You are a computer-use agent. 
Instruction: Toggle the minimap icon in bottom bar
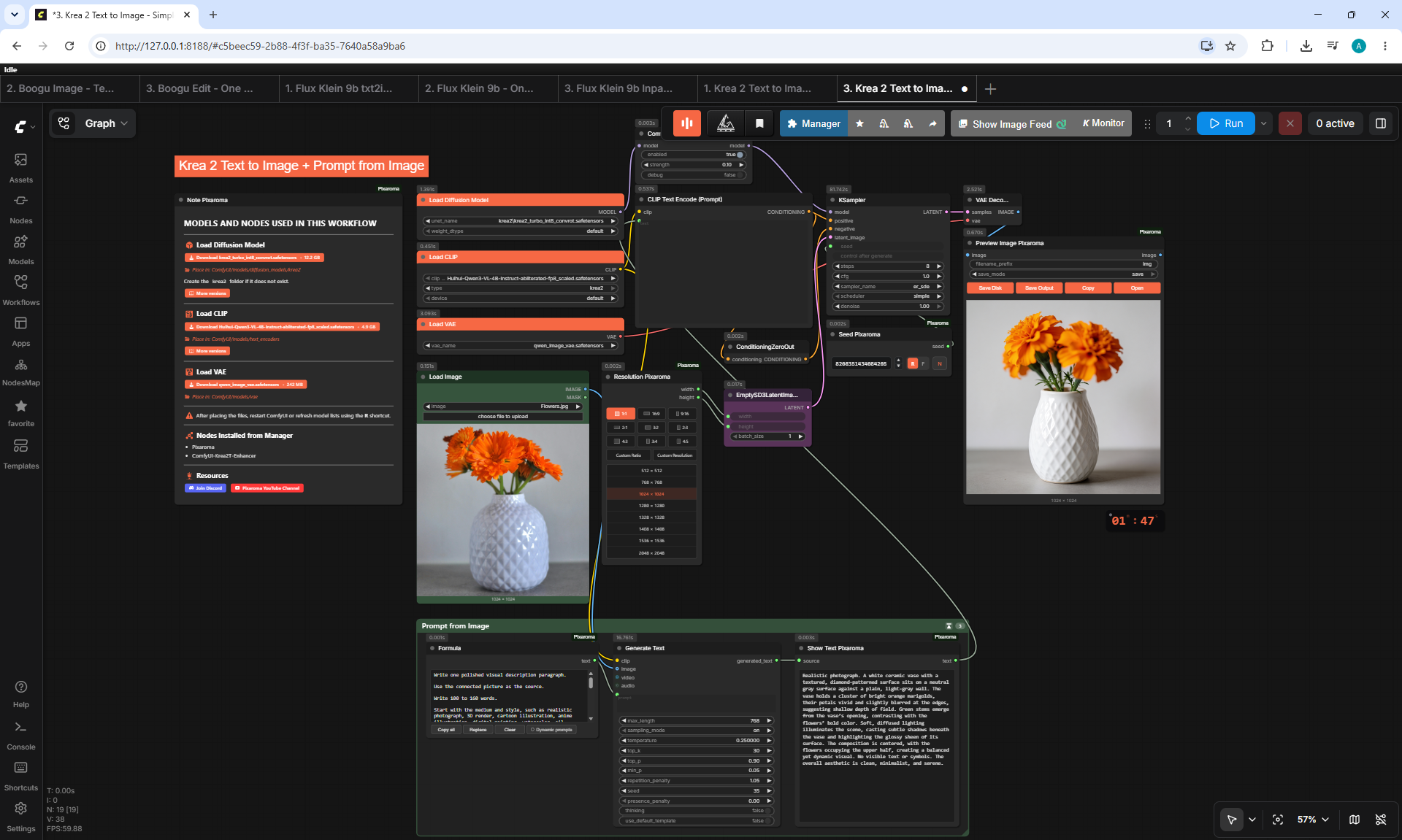tap(1355, 820)
